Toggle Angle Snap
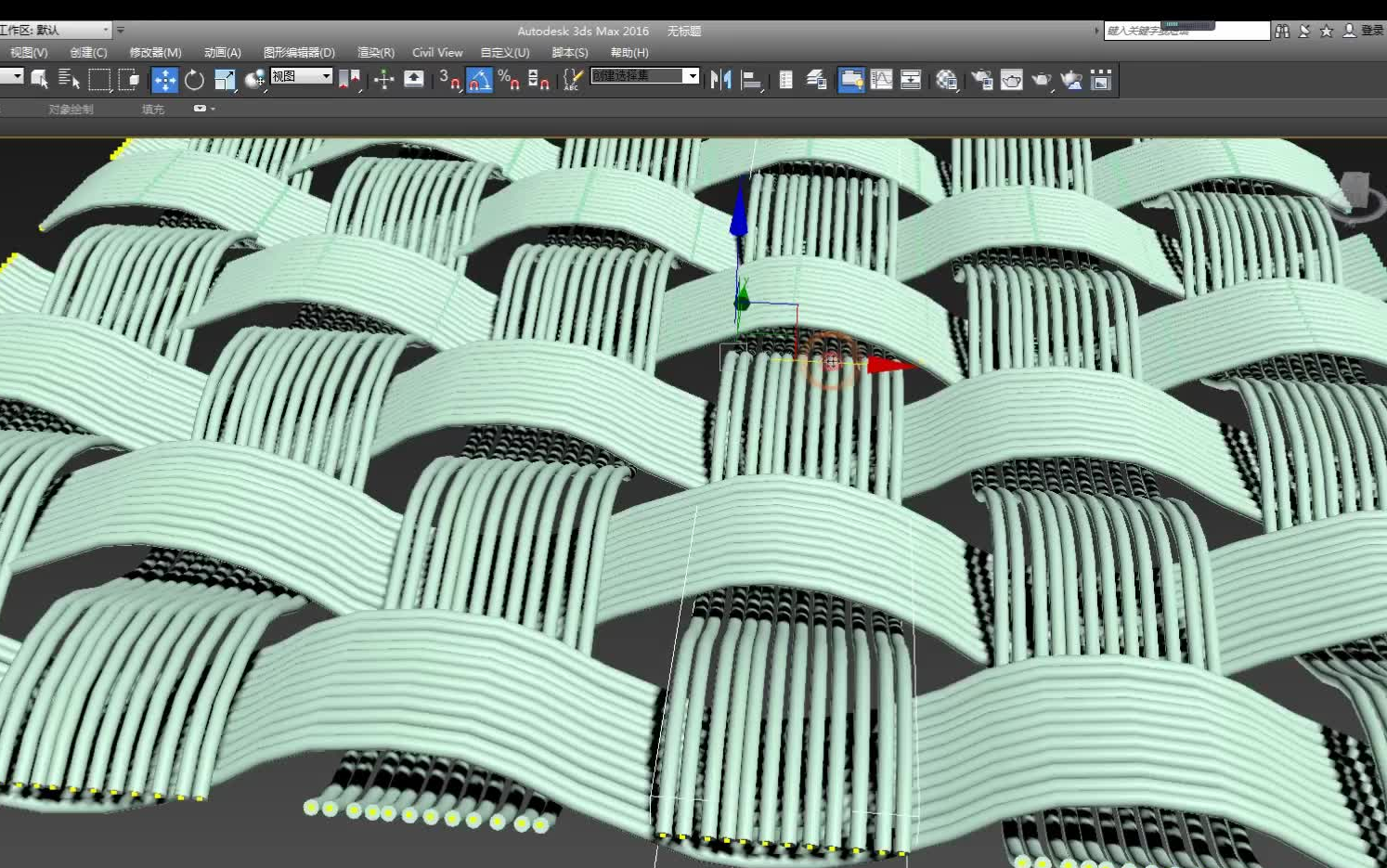This screenshot has height=868, width=1387. [479, 80]
